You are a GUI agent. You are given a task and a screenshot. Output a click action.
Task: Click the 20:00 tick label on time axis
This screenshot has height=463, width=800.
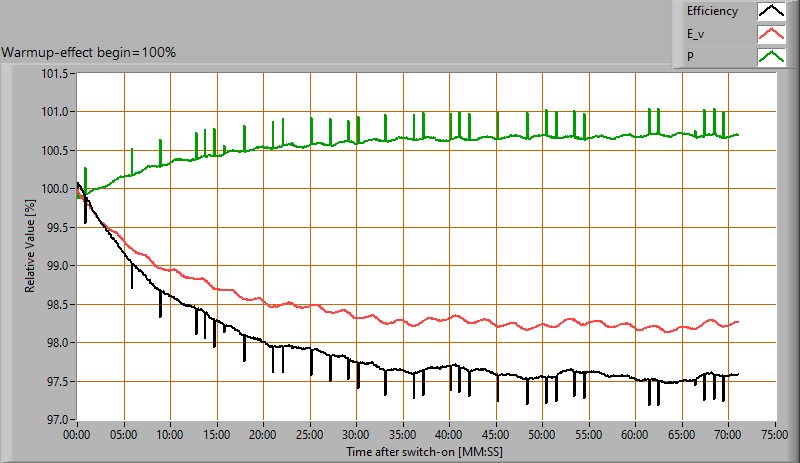[263, 436]
